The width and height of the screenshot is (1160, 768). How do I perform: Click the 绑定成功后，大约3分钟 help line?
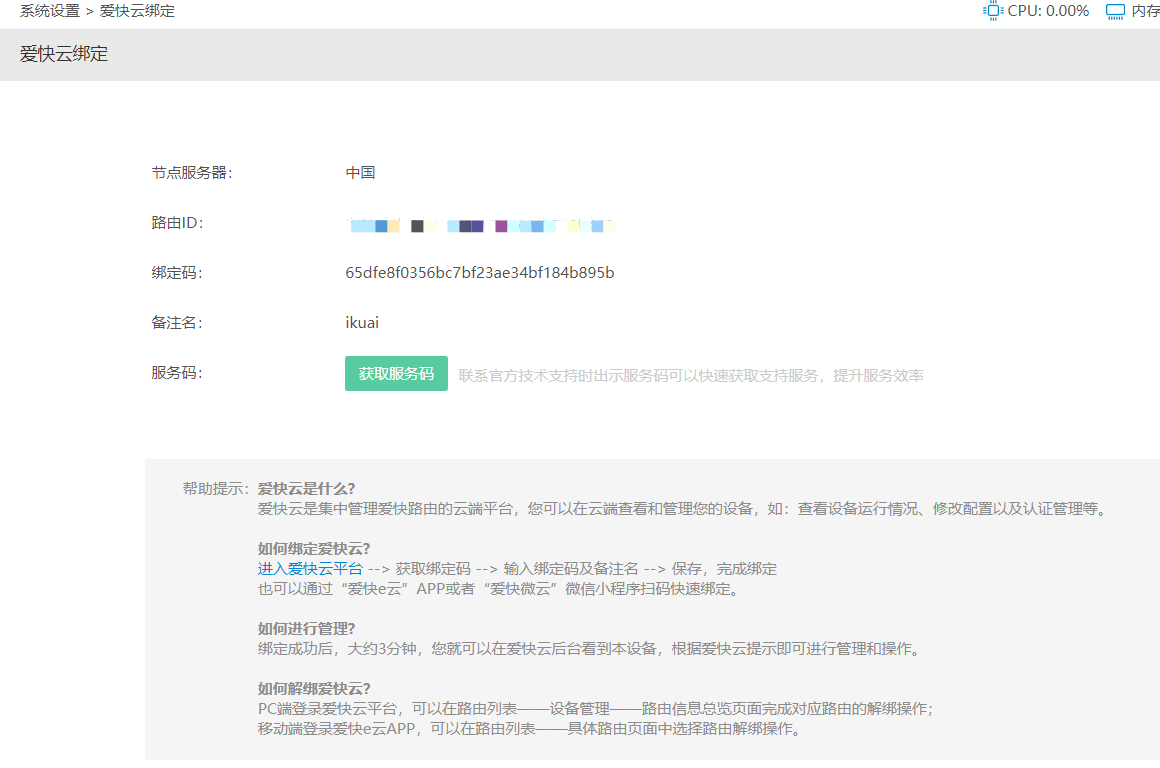pyautogui.click(x=591, y=649)
